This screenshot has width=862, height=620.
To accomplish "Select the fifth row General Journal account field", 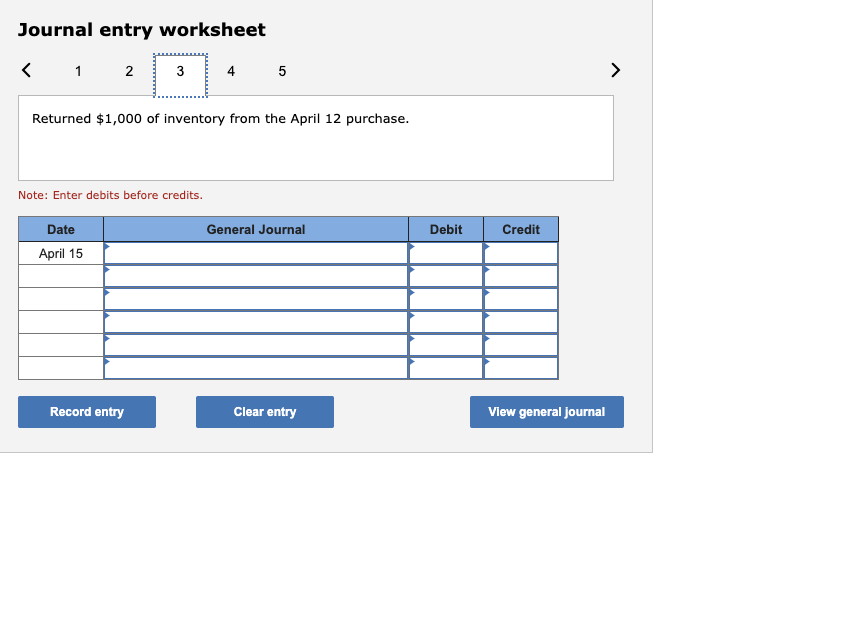I will coord(256,346).
